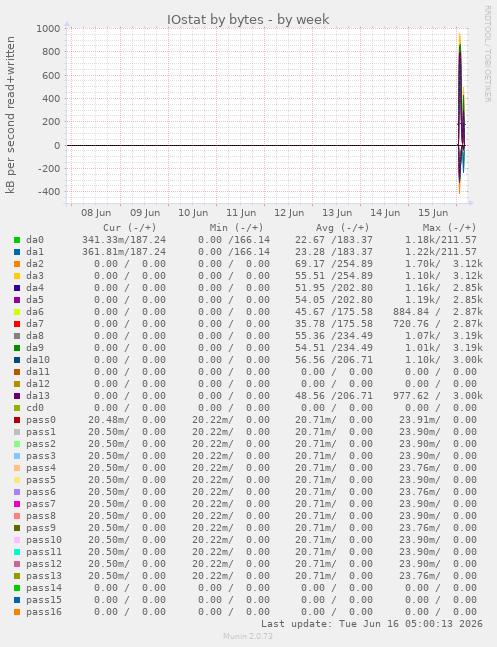The height and width of the screenshot is (647, 497).
Task: Click the 14 Jun axis label
Action: tap(385, 213)
